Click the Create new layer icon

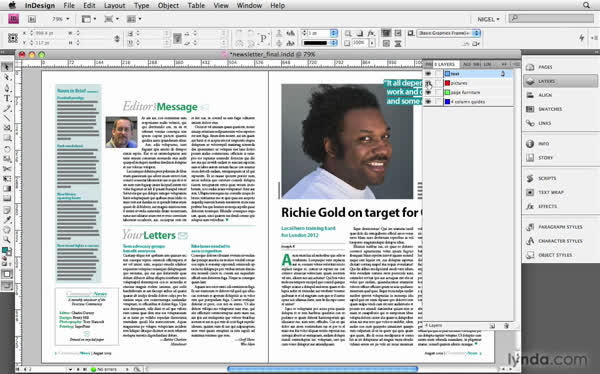492,326
